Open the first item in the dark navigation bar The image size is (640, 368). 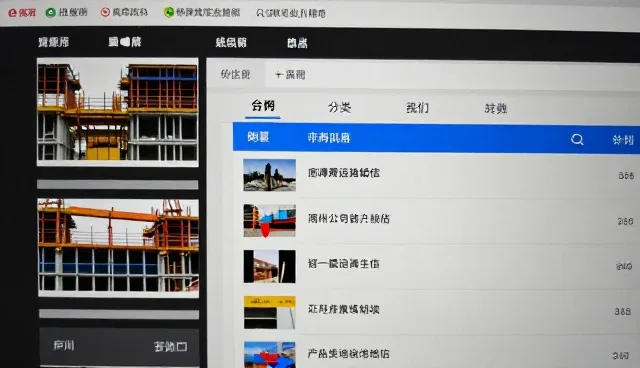(x=53, y=42)
